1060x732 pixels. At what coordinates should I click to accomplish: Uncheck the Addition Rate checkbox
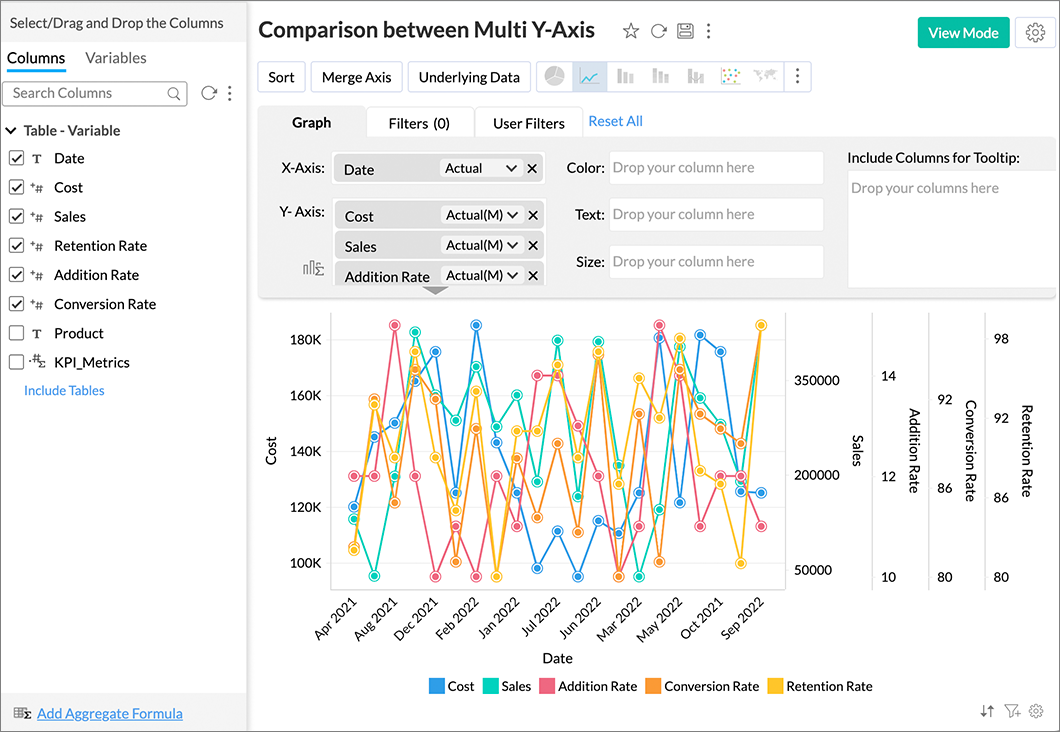pos(16,274)
